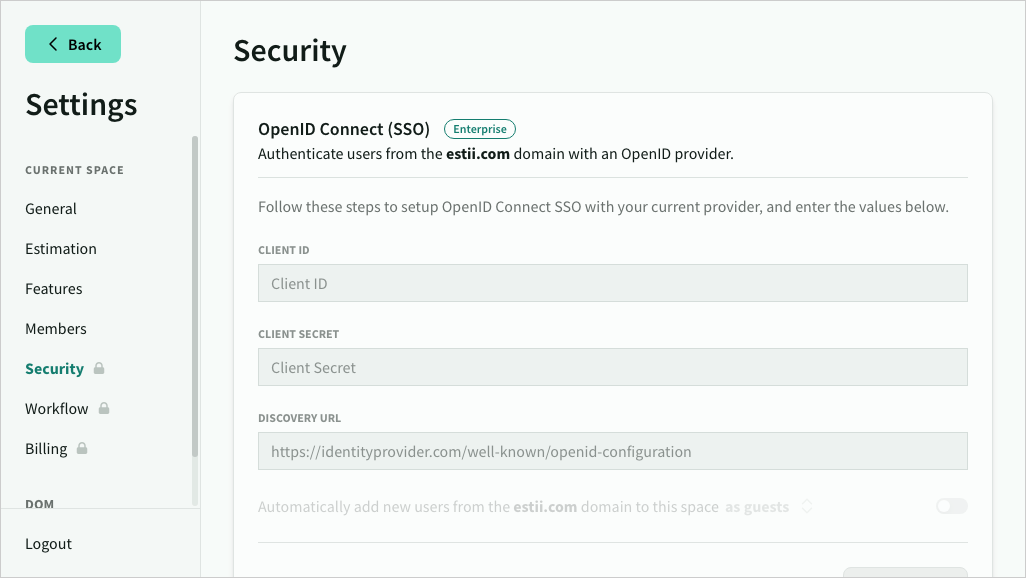Screen dimensions: 1026x578
Task: Click the lock icon beside Billing
Action: point(82,449)
